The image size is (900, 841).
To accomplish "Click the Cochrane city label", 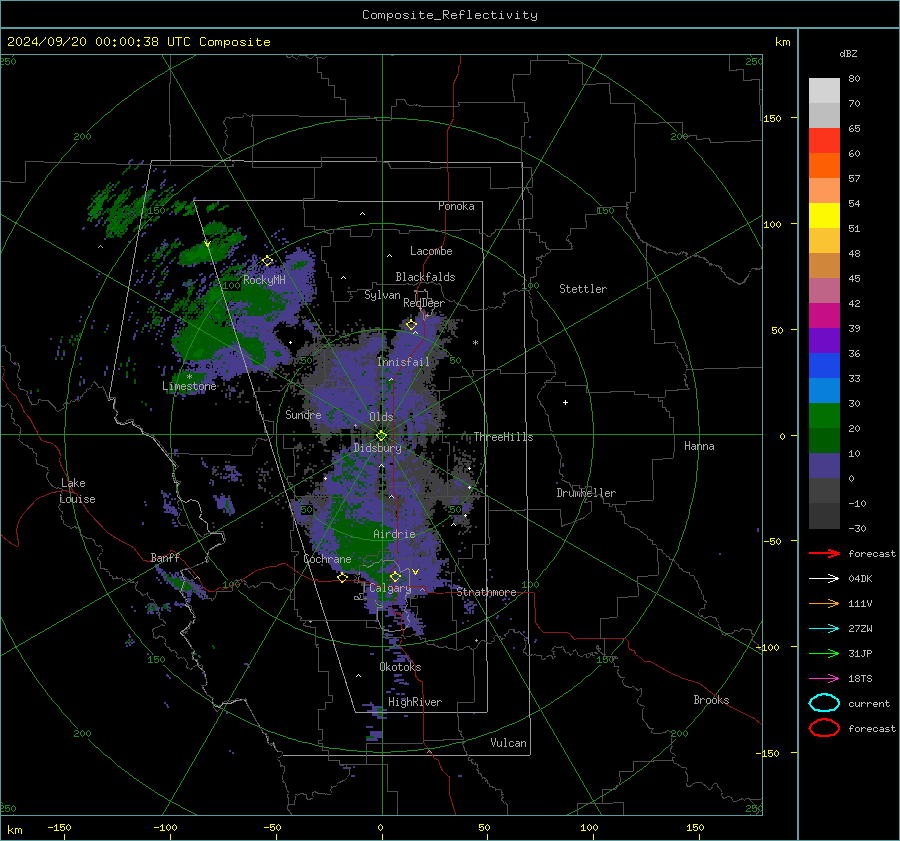I will [327, 559].
